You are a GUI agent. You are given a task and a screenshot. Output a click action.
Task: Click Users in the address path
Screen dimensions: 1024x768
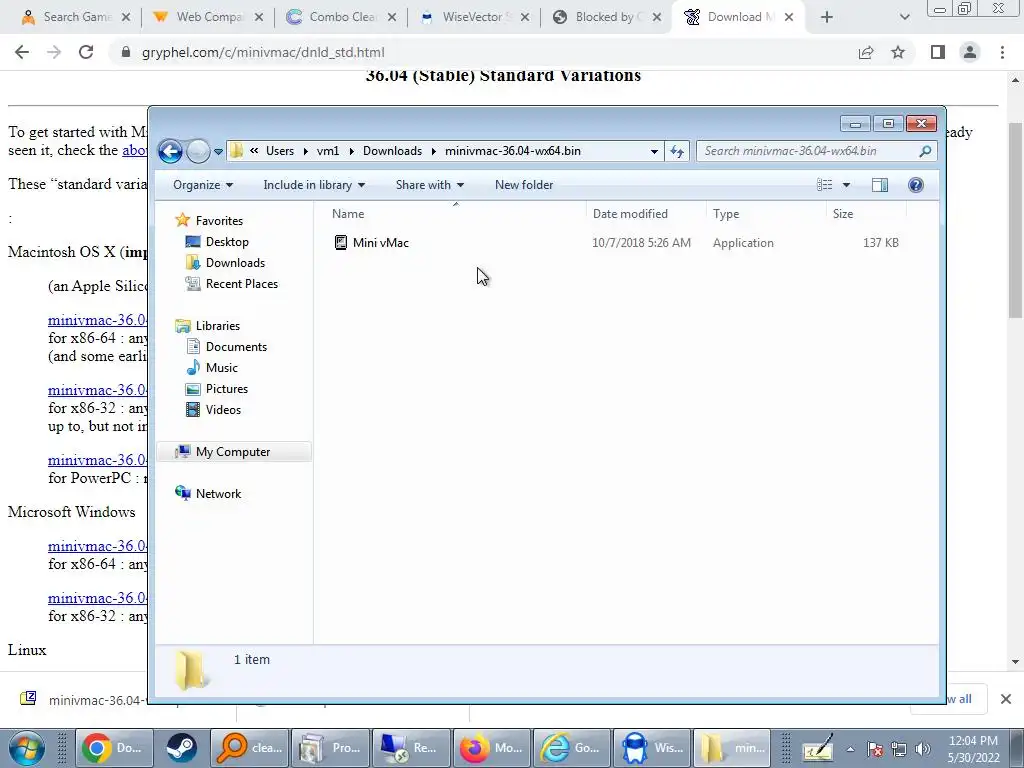click(x=280, y=152)
